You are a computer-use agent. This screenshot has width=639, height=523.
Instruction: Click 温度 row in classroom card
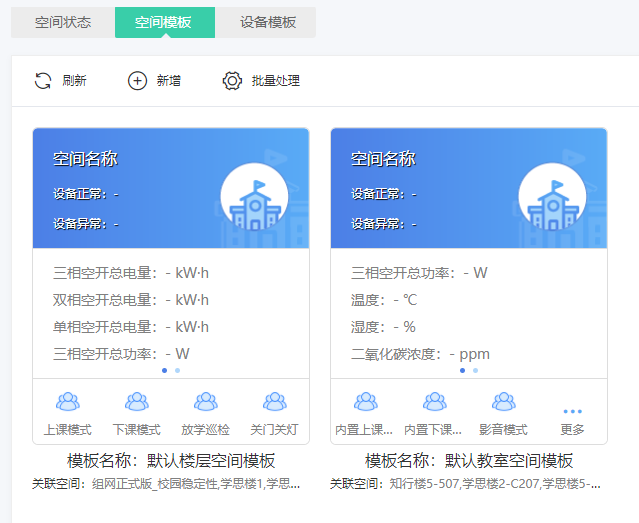(x=384, y=300)
